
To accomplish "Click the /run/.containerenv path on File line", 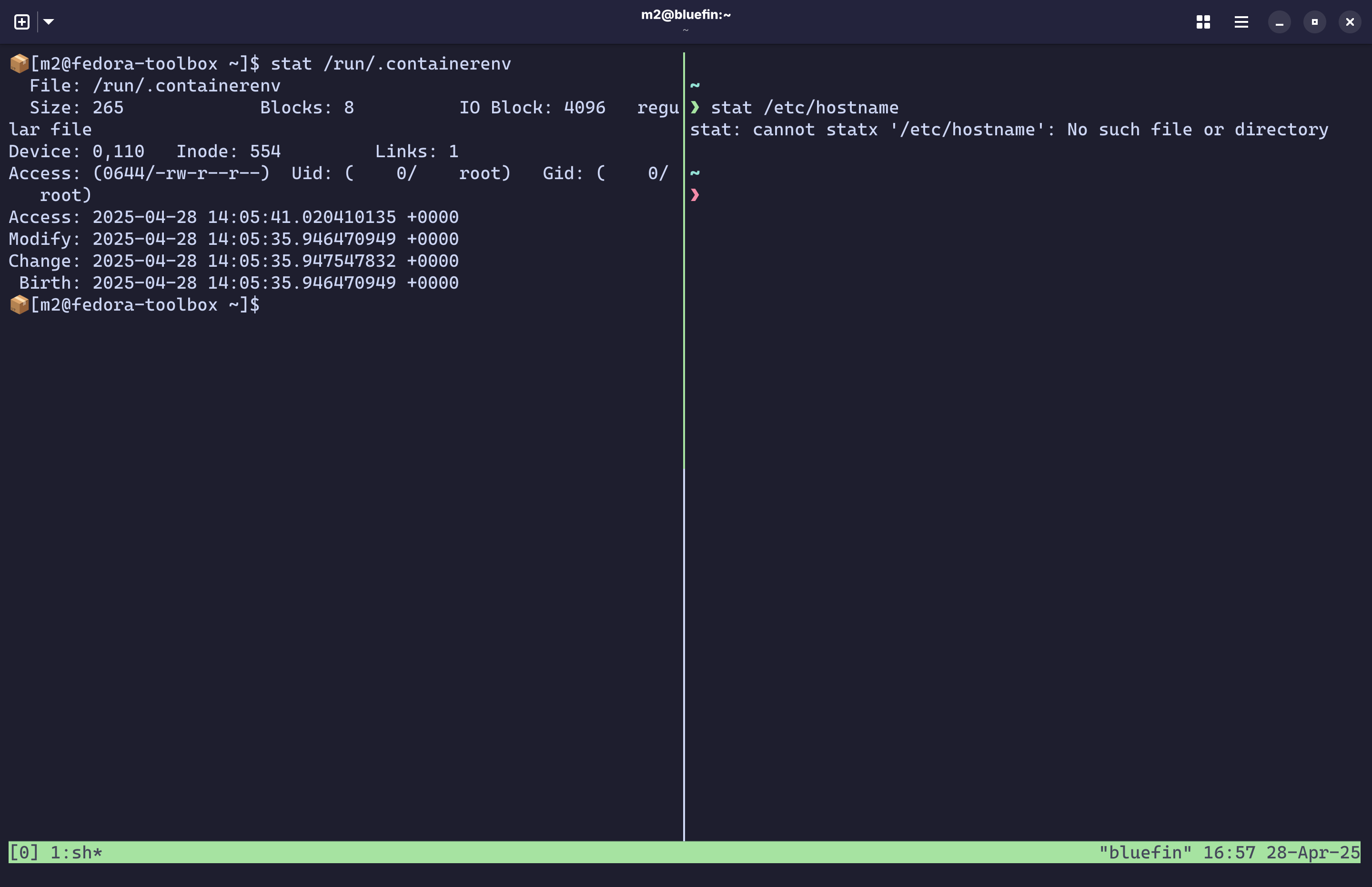I will (186, 86).
